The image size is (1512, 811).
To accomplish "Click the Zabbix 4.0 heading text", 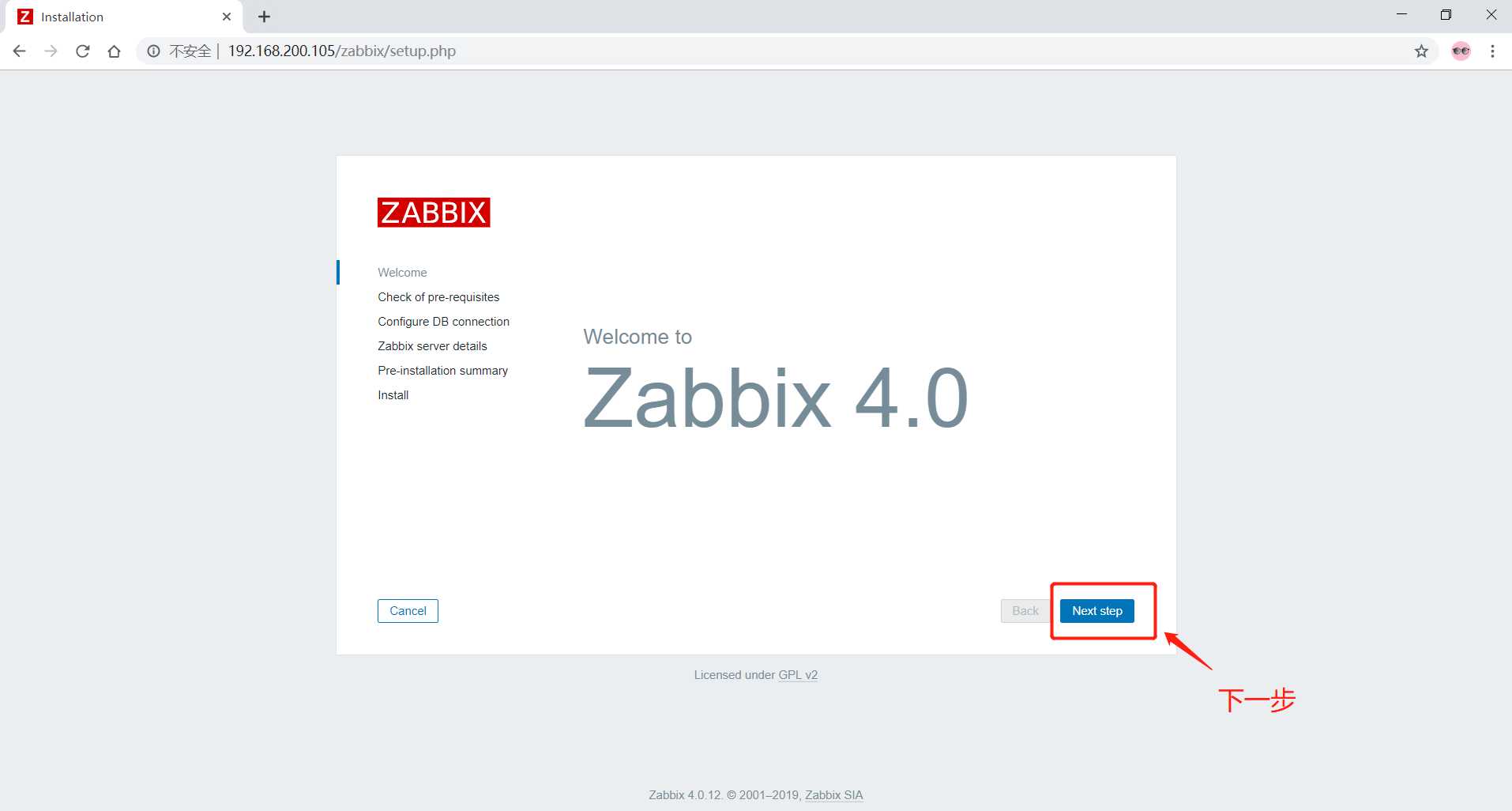I will pyautogui.click(x=776, y=398).
